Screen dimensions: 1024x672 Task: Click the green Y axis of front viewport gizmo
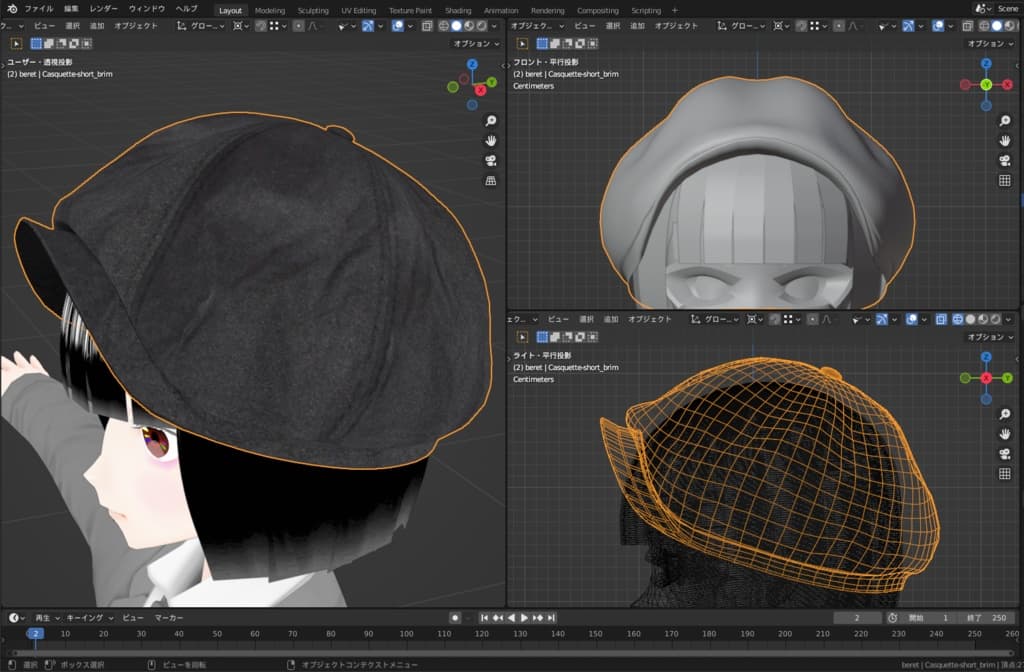985,85
